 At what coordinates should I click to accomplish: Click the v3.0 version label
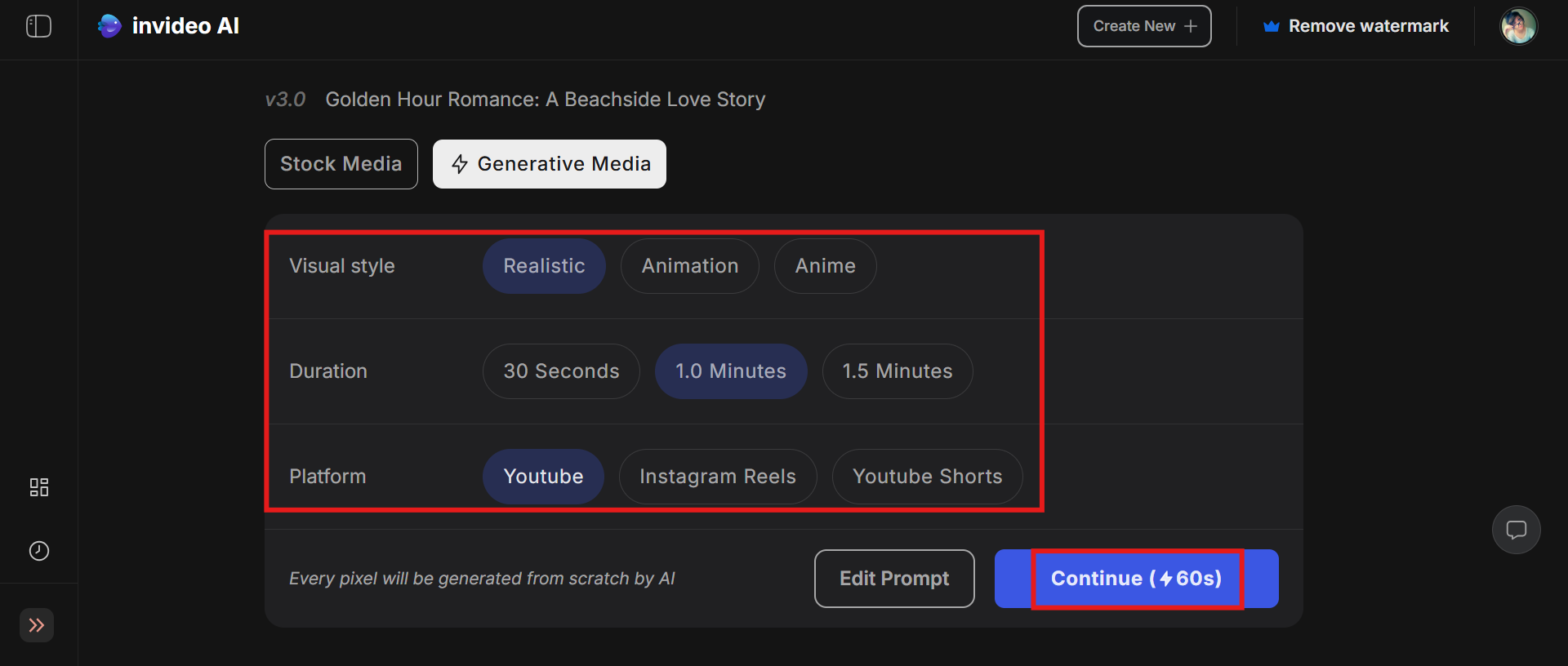[285, 100]
